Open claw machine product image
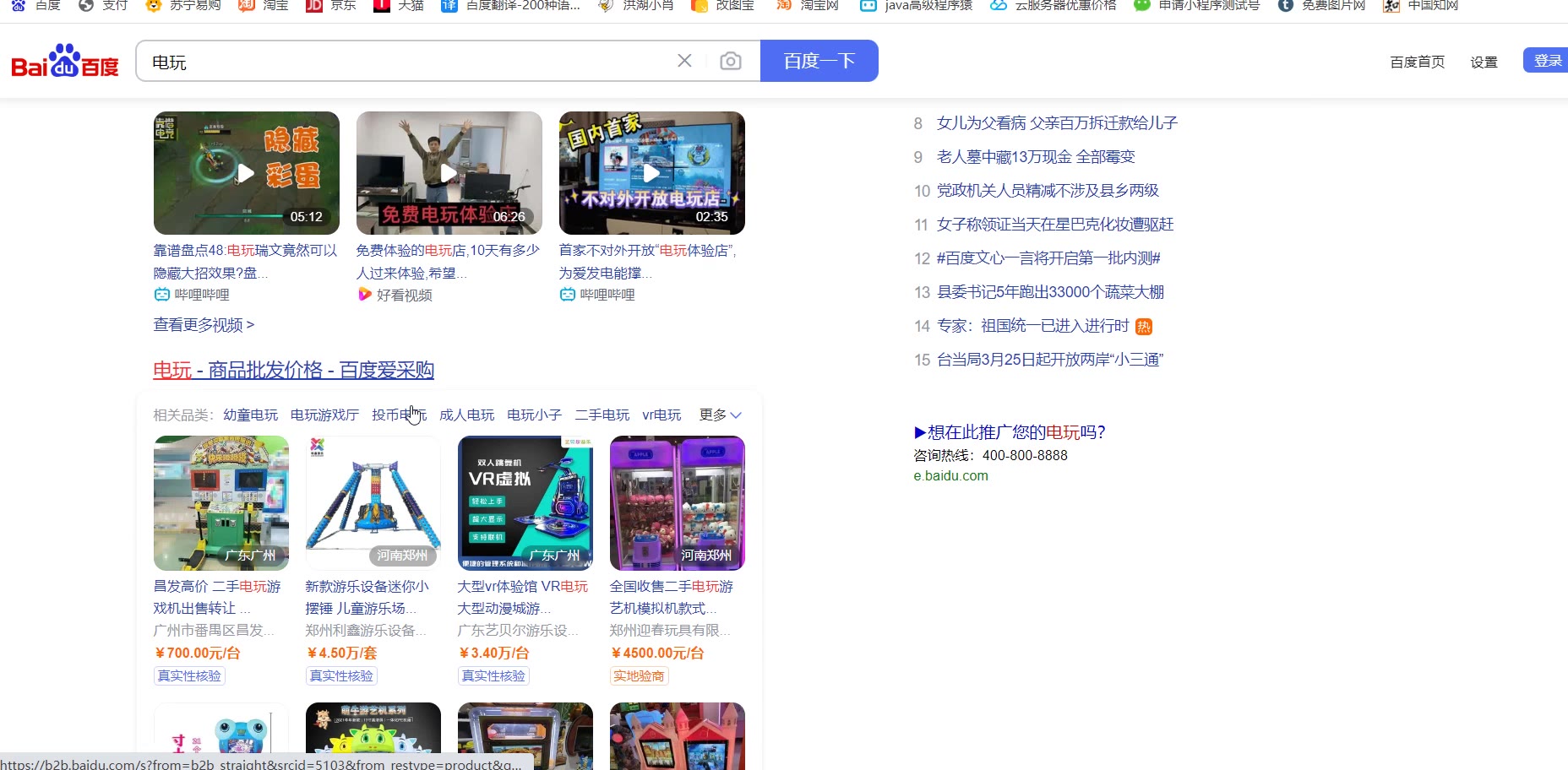Screen dimensions: 1568x770 coord(678,503)
